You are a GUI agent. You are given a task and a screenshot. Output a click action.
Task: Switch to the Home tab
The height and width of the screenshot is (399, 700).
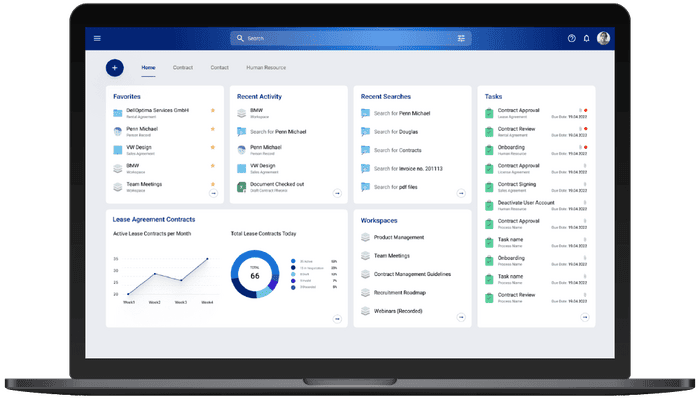(x=148, y=68)
